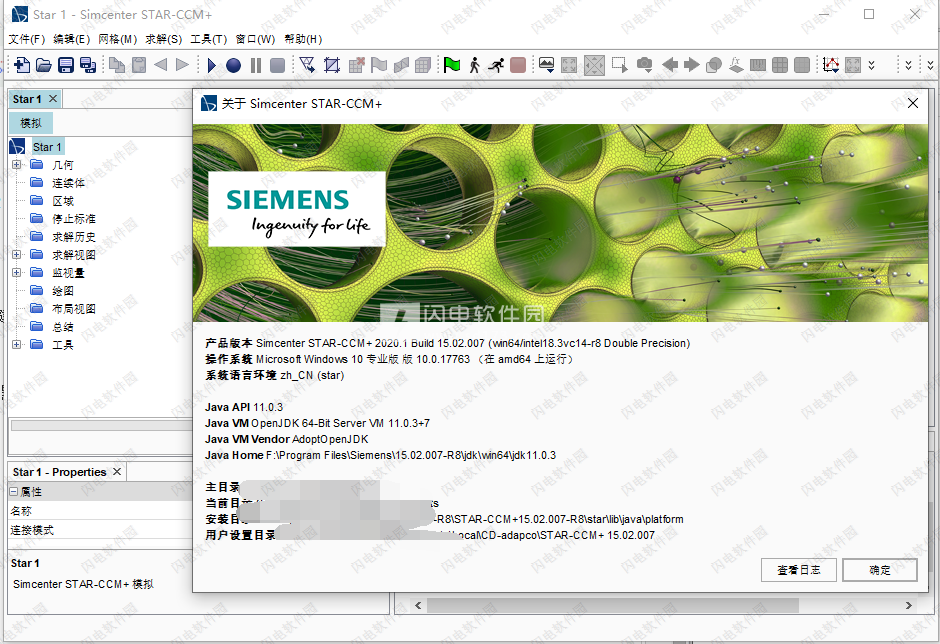Click the 确定 button
The width and height of the screenshot is (940, 644).
pos(879,570)
